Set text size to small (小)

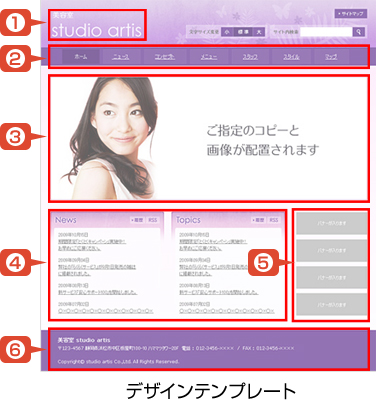(x=227, y=32)
